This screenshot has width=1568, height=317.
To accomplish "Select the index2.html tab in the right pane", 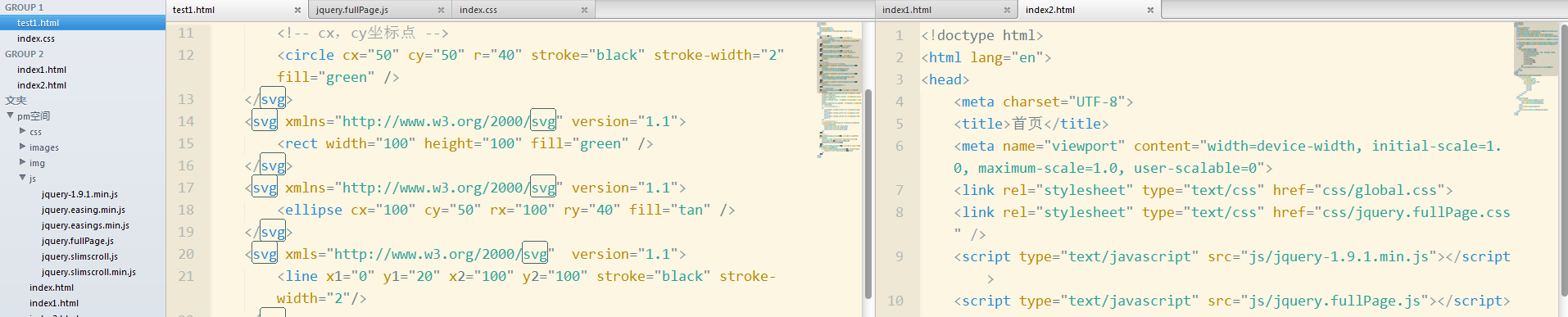I will point(1090,10).
